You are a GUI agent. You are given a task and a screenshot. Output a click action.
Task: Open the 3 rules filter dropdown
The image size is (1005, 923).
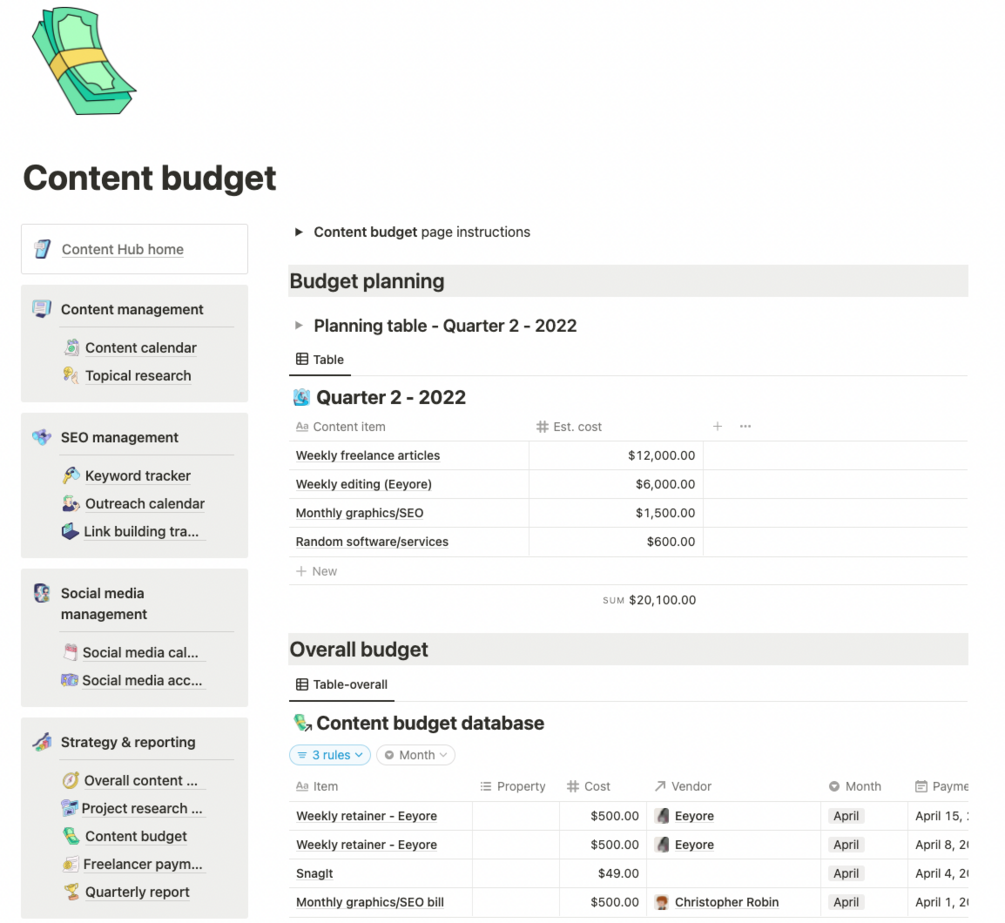click(x=330, y=755)
